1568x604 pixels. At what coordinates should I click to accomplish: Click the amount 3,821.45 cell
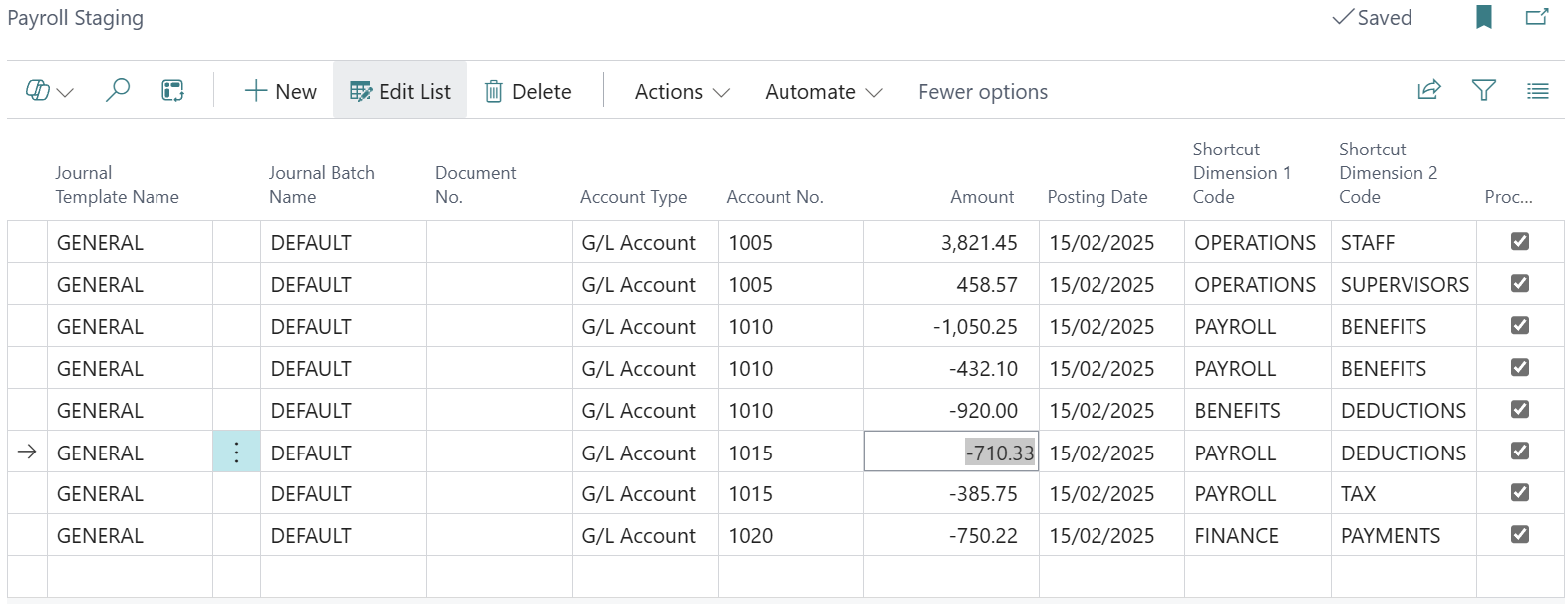point(951,242)
